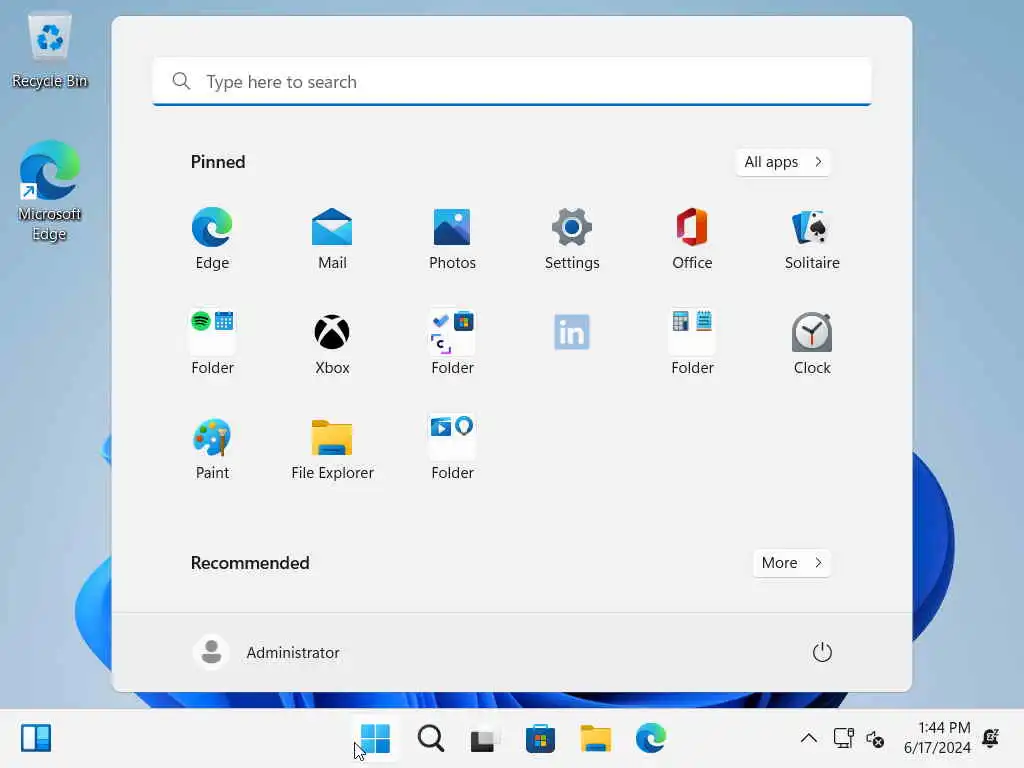
Task: Open Settings from pinned apps
Action: pyautogui.click(x=572, y=238)
